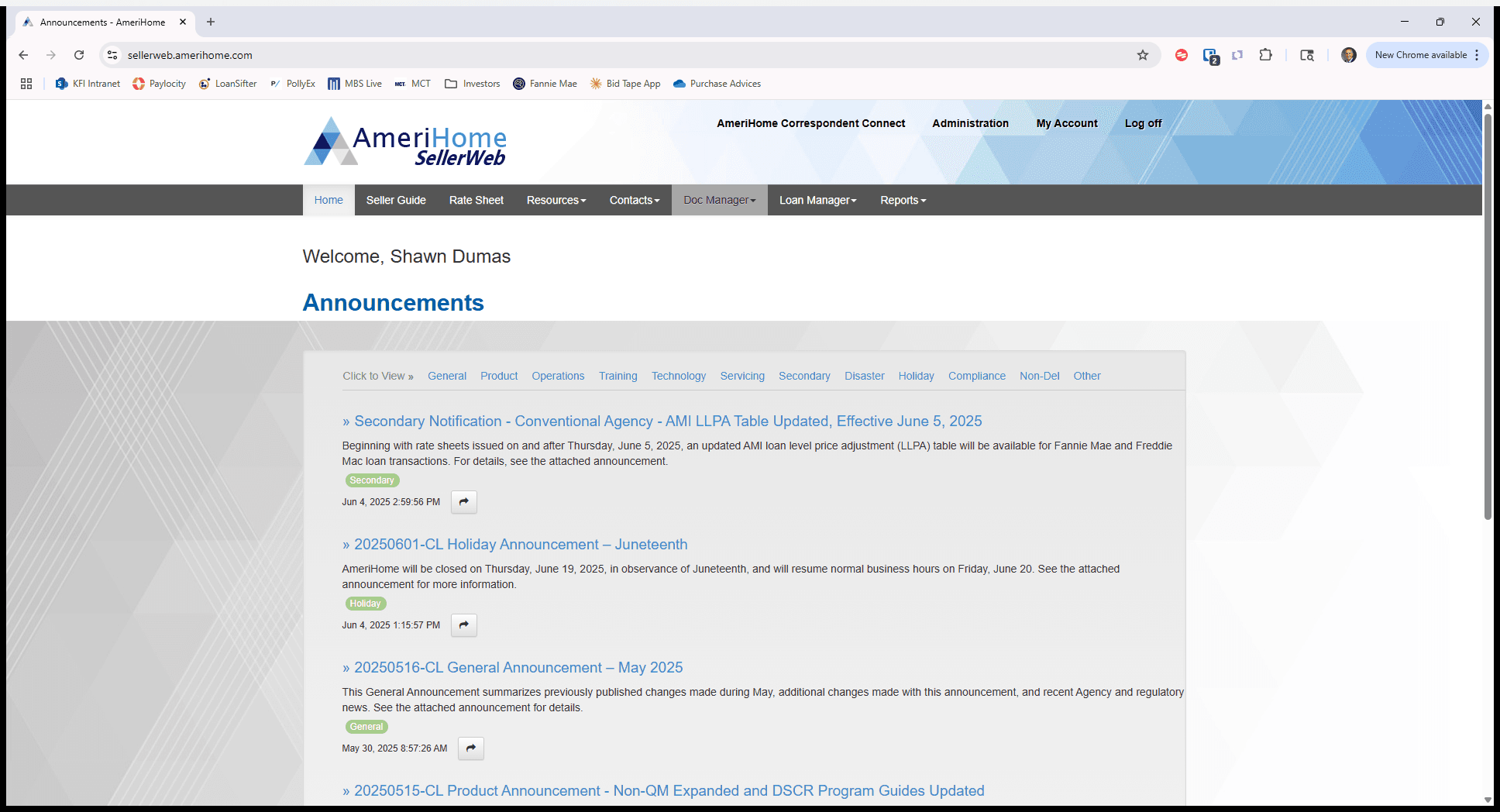Expand the Contacts dropdown menu
Viewport: 1500px width, 812px height.
click(x=635, y=200)
